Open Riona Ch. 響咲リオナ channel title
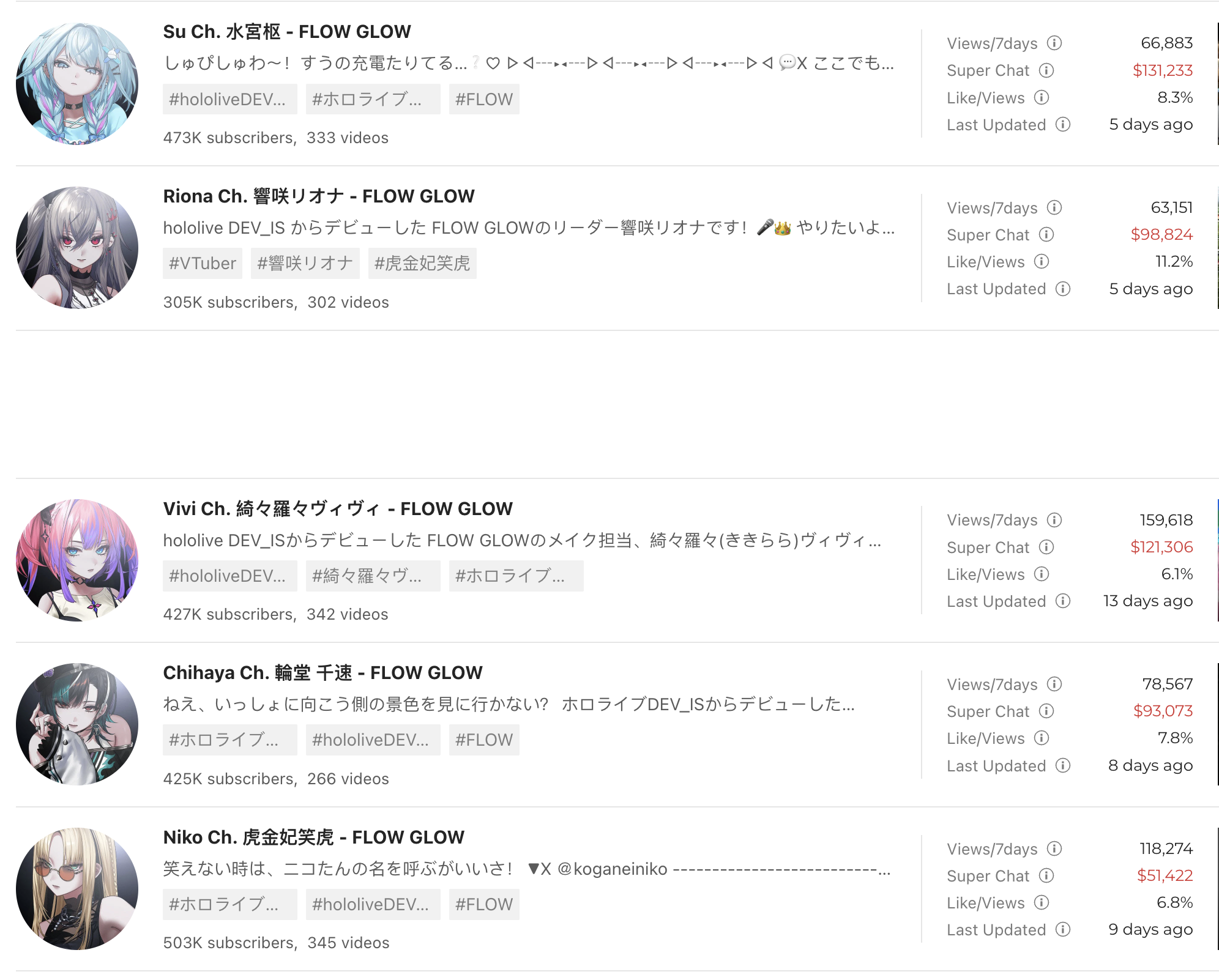The height and width of the screenshot is (980, 1219). pyautogui.click(x=319, y=196)
